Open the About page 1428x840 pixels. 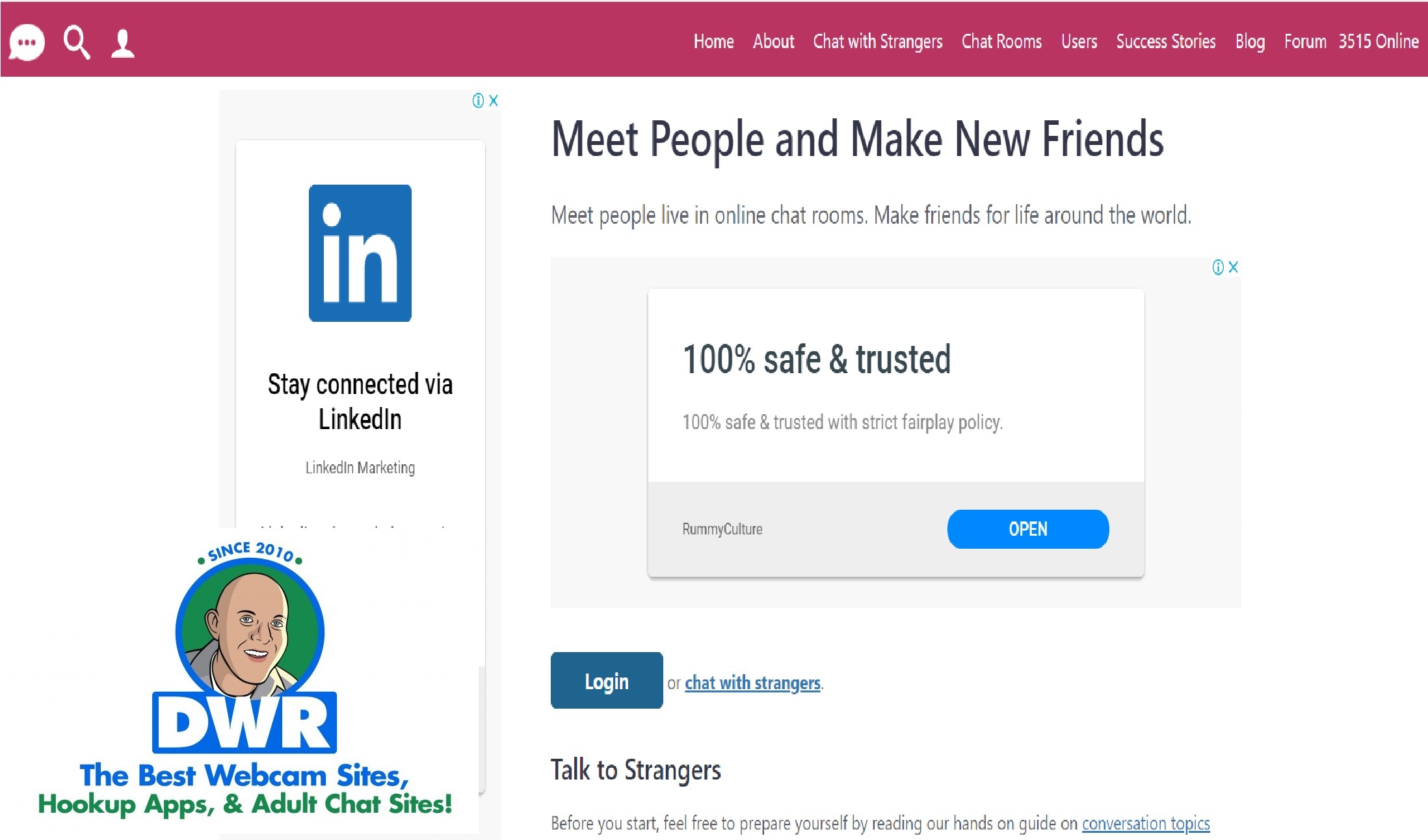point(773,42)
